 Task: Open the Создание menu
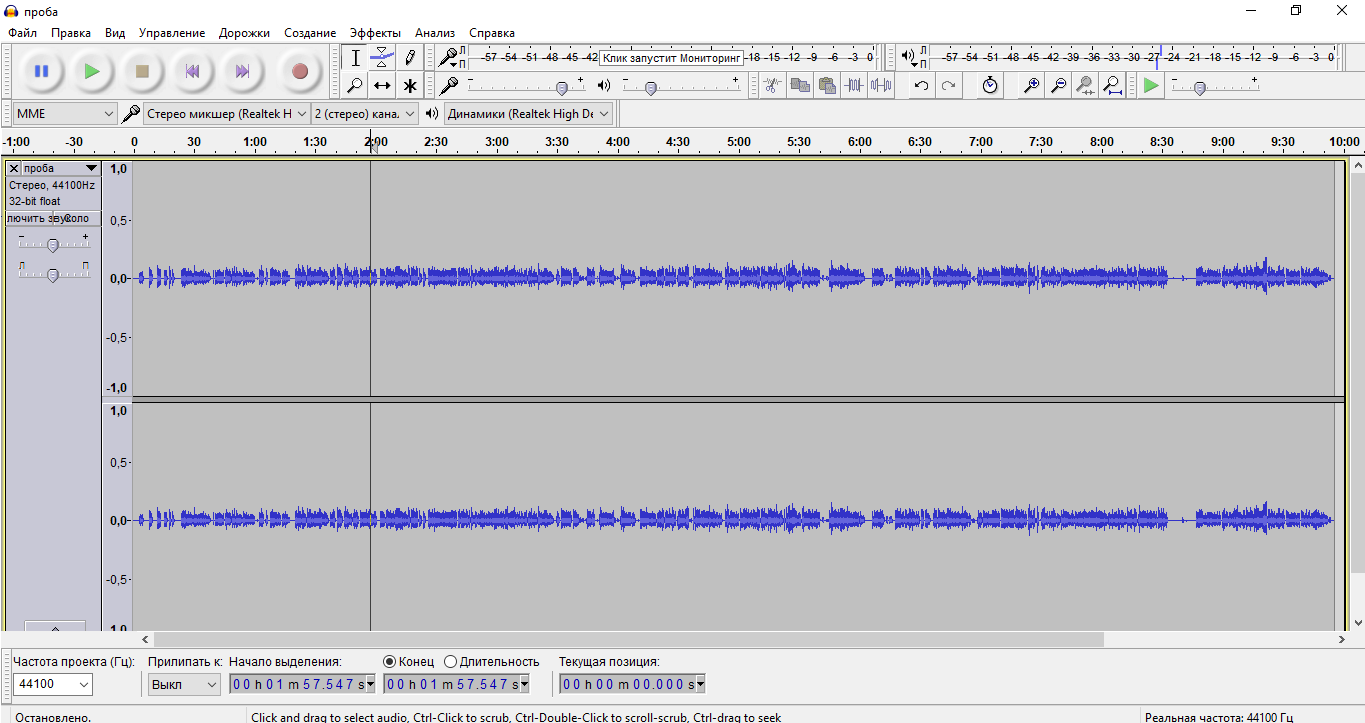click(310, 33)
